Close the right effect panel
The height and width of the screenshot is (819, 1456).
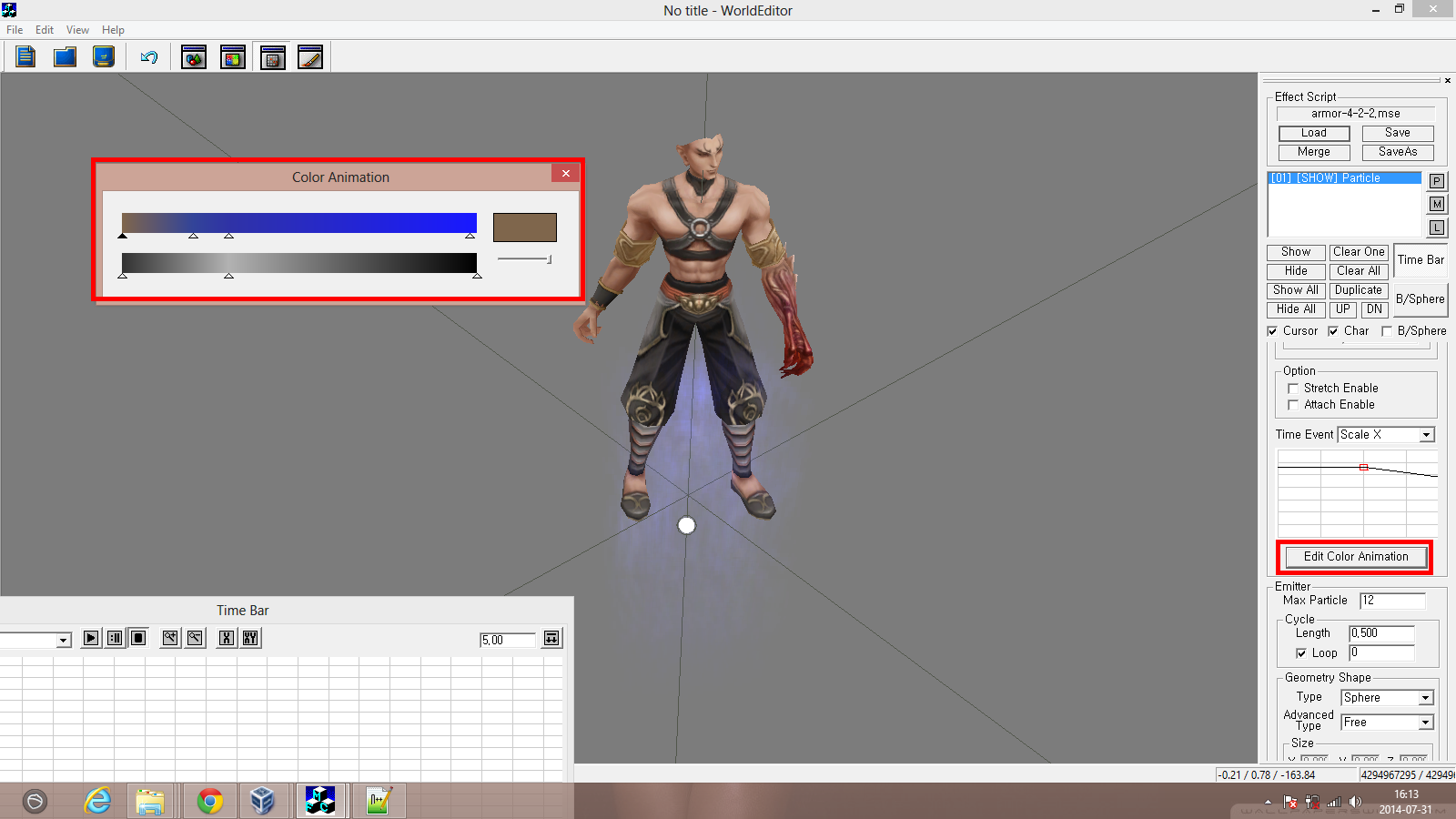1447,81
